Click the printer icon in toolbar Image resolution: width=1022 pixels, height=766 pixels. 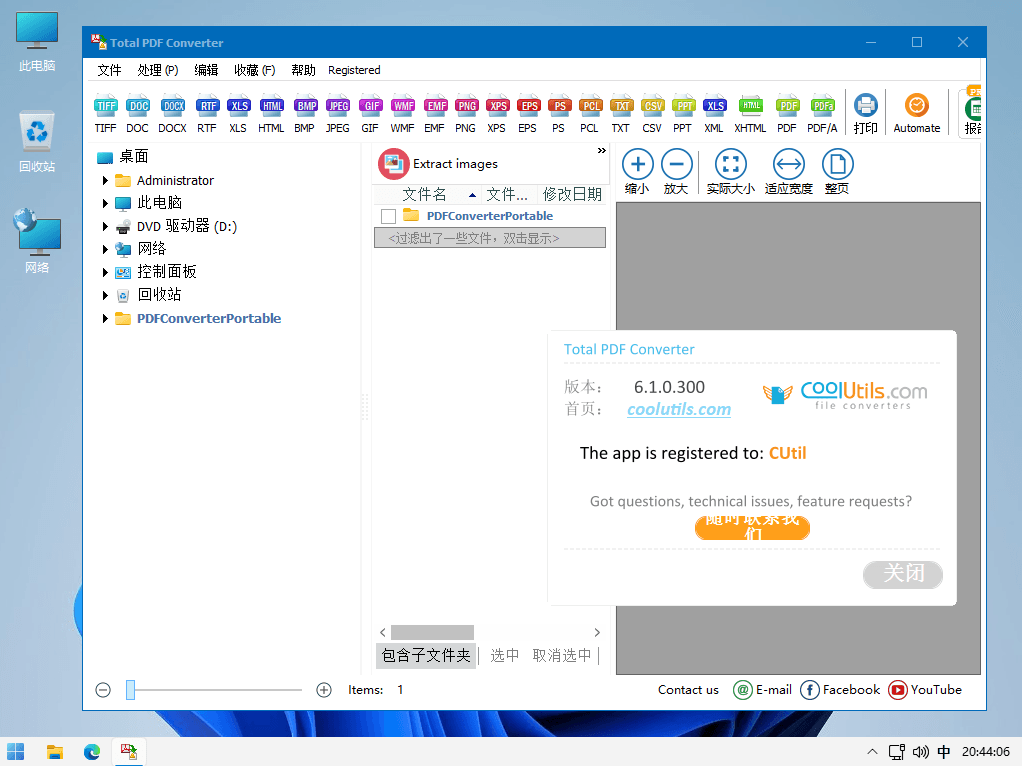(866, 114)
